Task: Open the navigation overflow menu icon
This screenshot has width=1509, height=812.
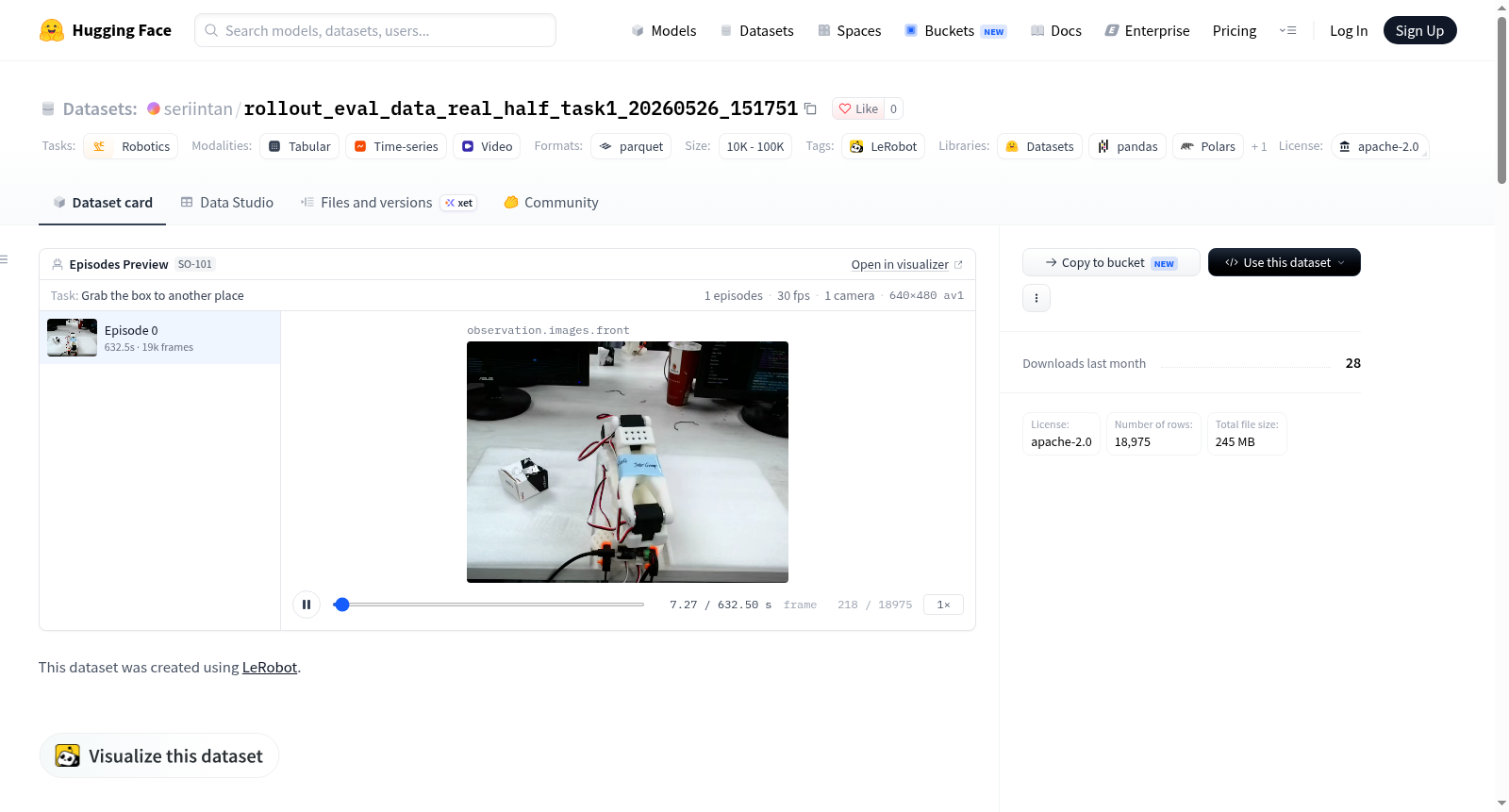Action: [1287, 31]
